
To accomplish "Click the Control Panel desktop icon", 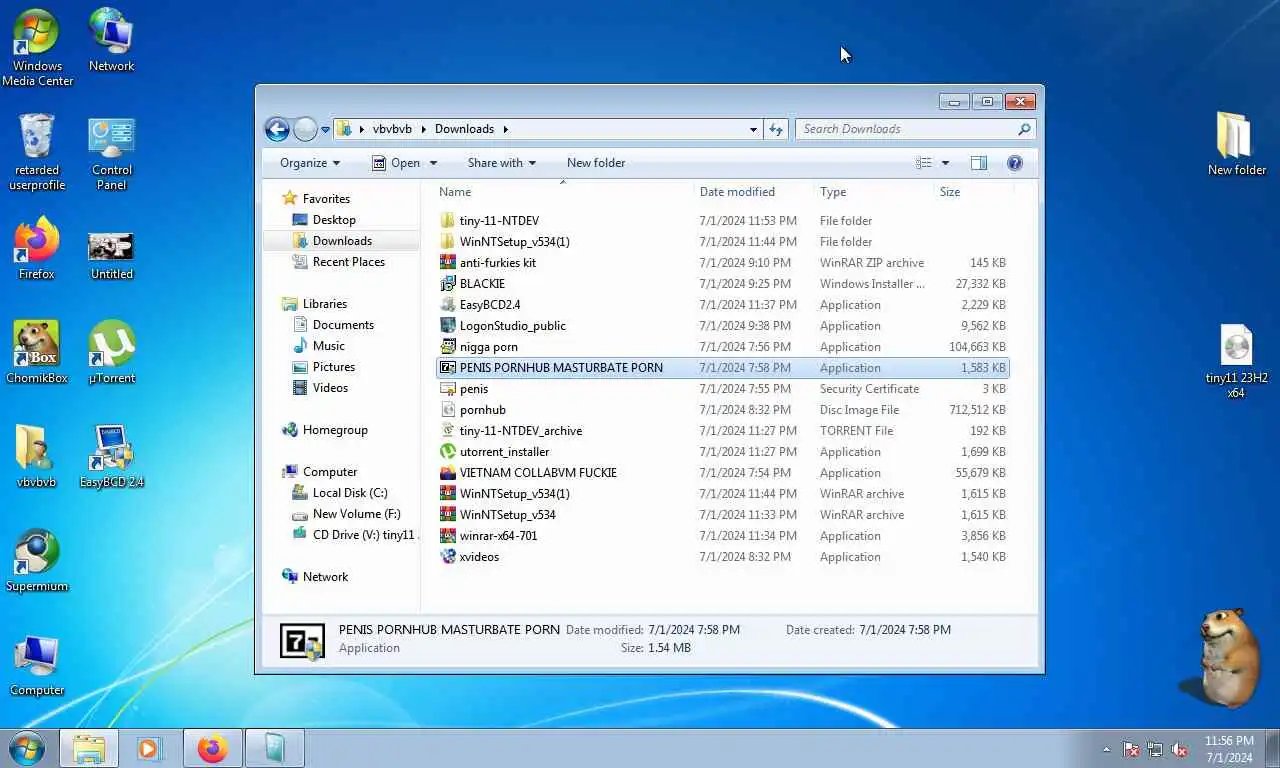I will click(x=111, y=153).
